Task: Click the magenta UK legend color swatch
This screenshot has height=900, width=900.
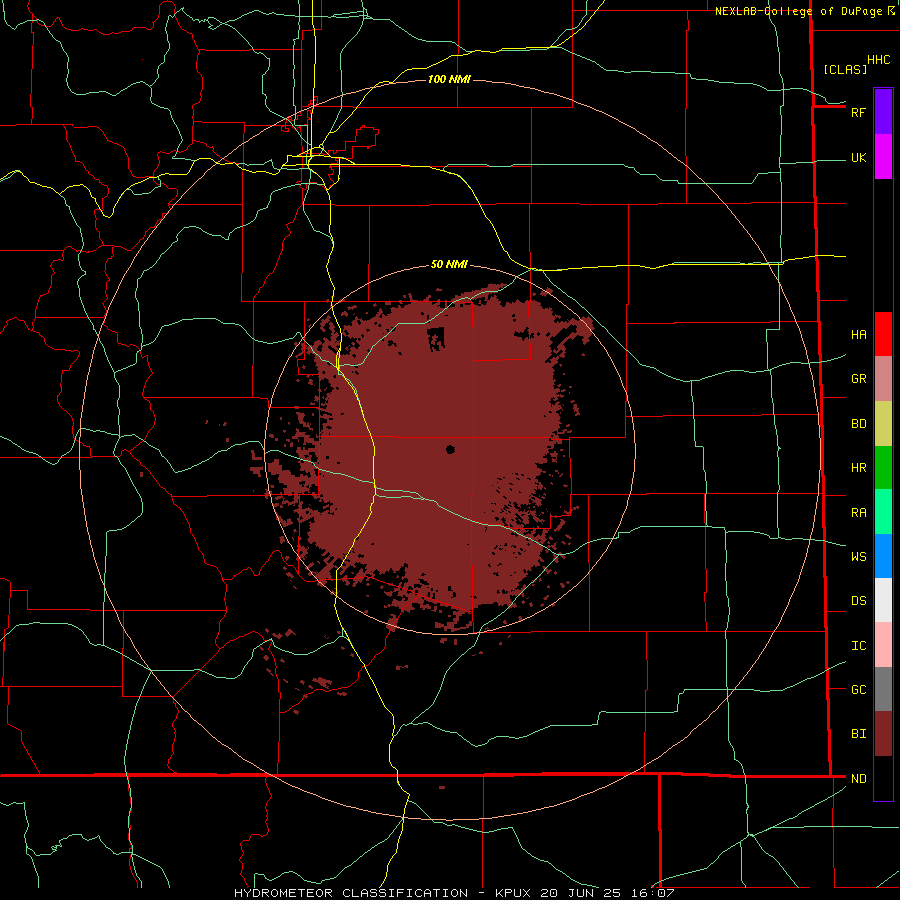Action: pyautogui.click(x=883, y=157)
